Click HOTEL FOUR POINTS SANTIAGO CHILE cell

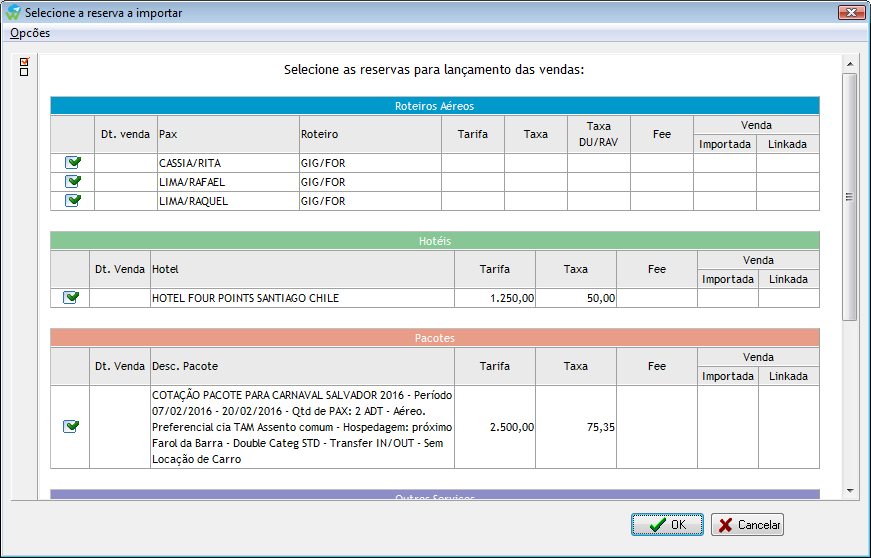[302, 298]
